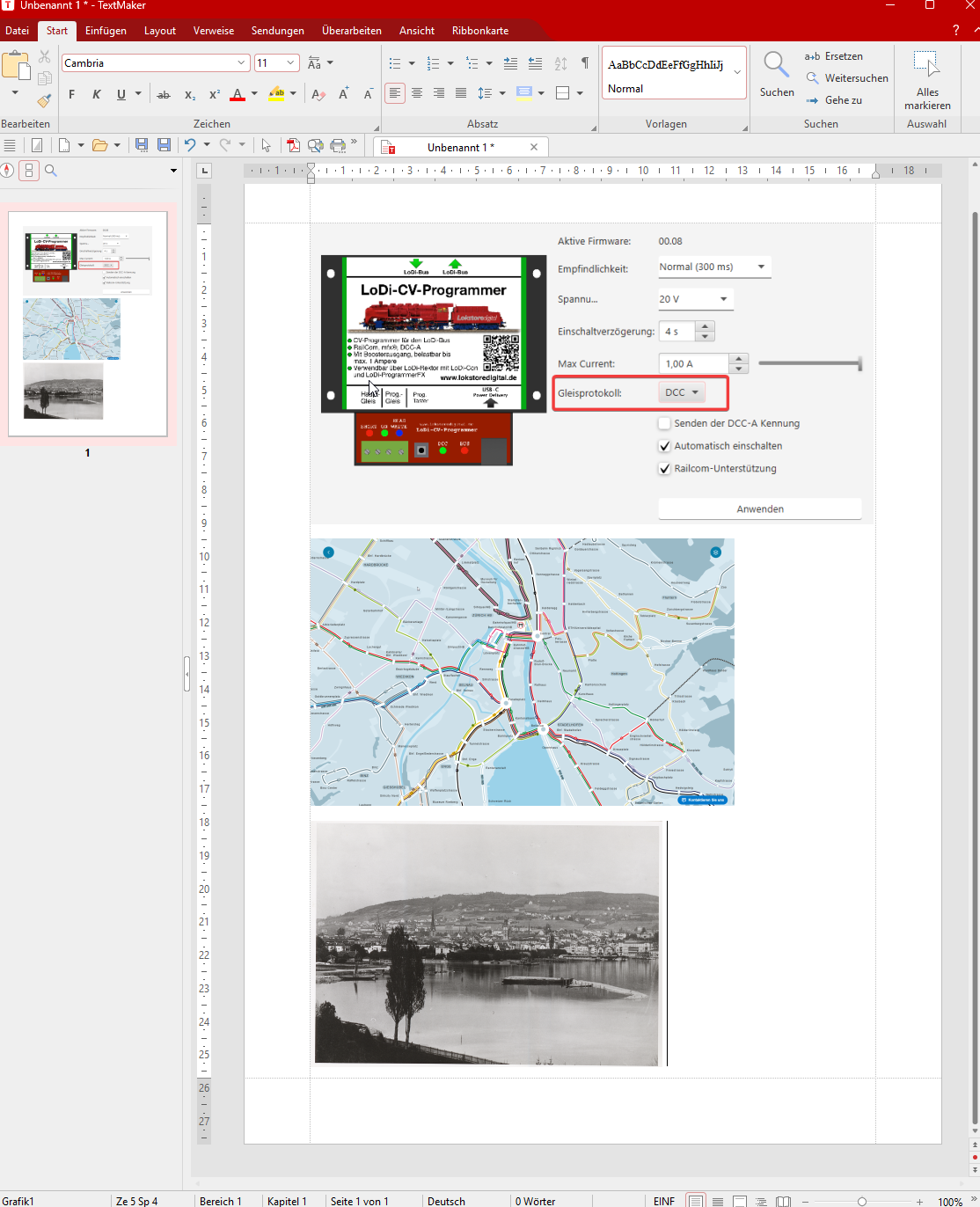Switch to the Ansicht ribbon tab
The image size is (980, 1207).
point(416,31)
